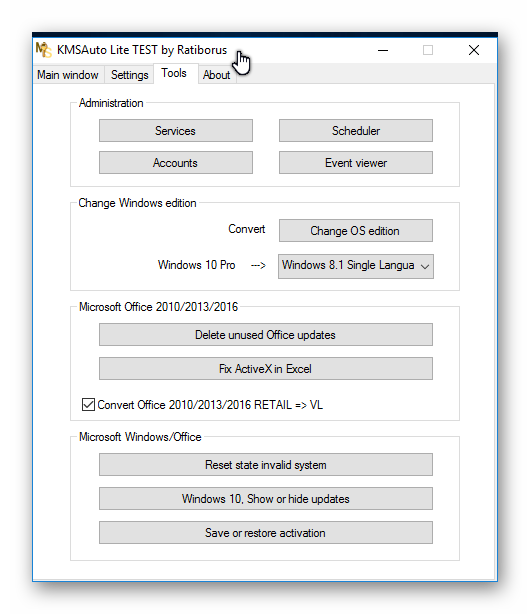Screen dimensions: 530x614
Task: Click the KMSAuto app icon in title bar
Action: point(43,50)
